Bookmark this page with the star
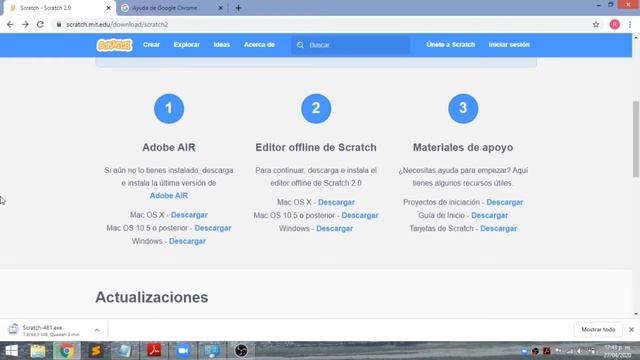This screenshot has width=640, height=360. click(596, 24)
